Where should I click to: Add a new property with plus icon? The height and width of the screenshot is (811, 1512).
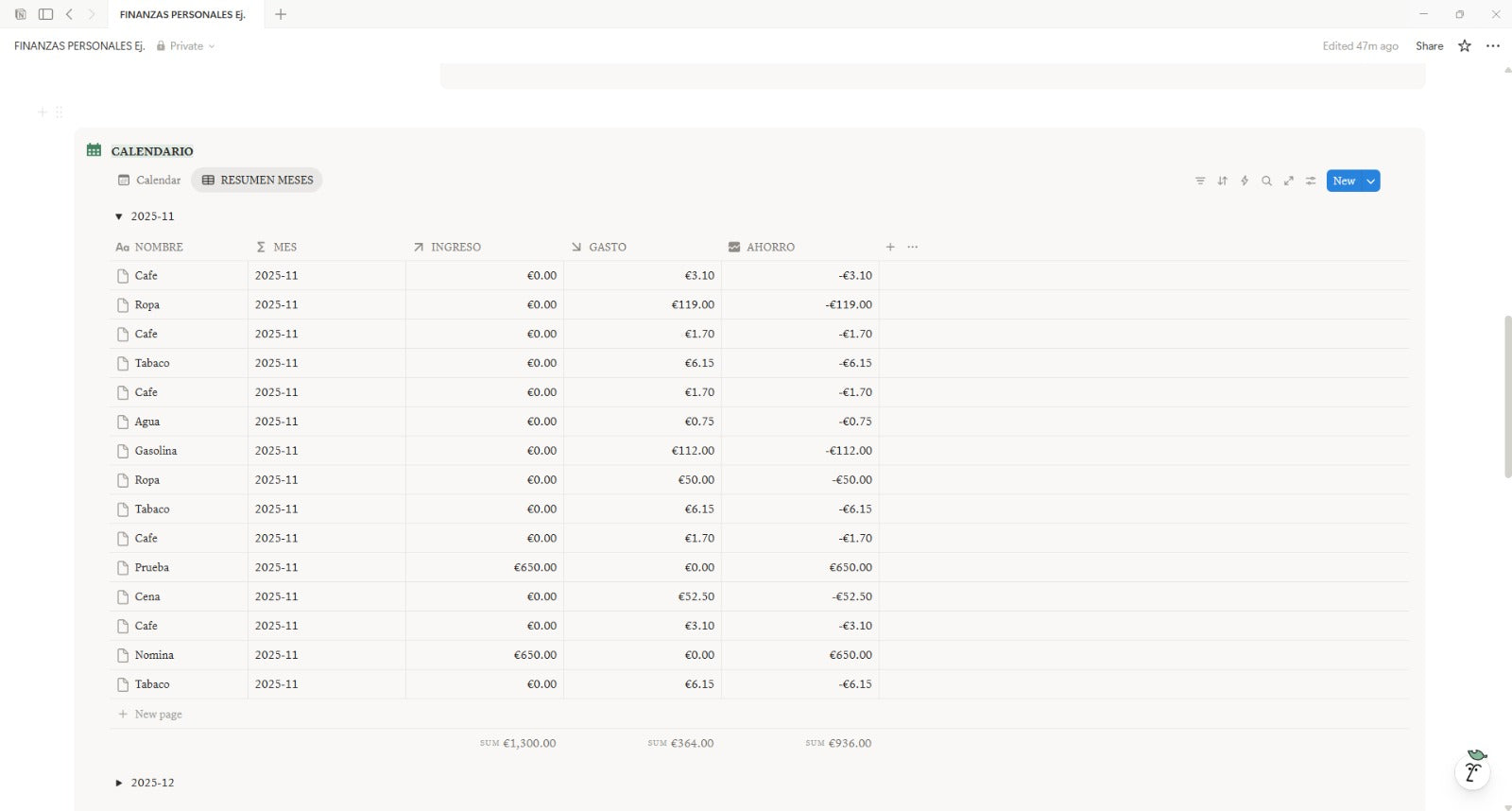click(x=890, y=247)
